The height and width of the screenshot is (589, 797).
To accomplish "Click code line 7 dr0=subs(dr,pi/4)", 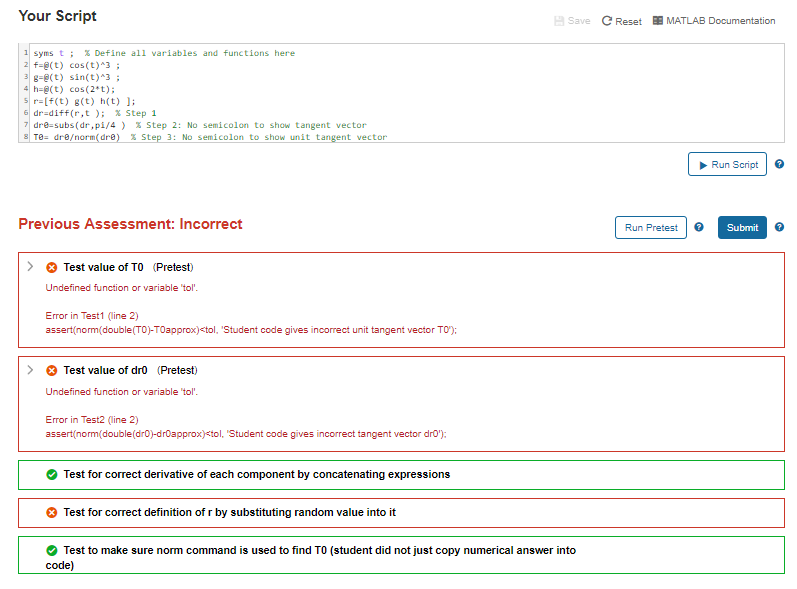I will (200, 125).
